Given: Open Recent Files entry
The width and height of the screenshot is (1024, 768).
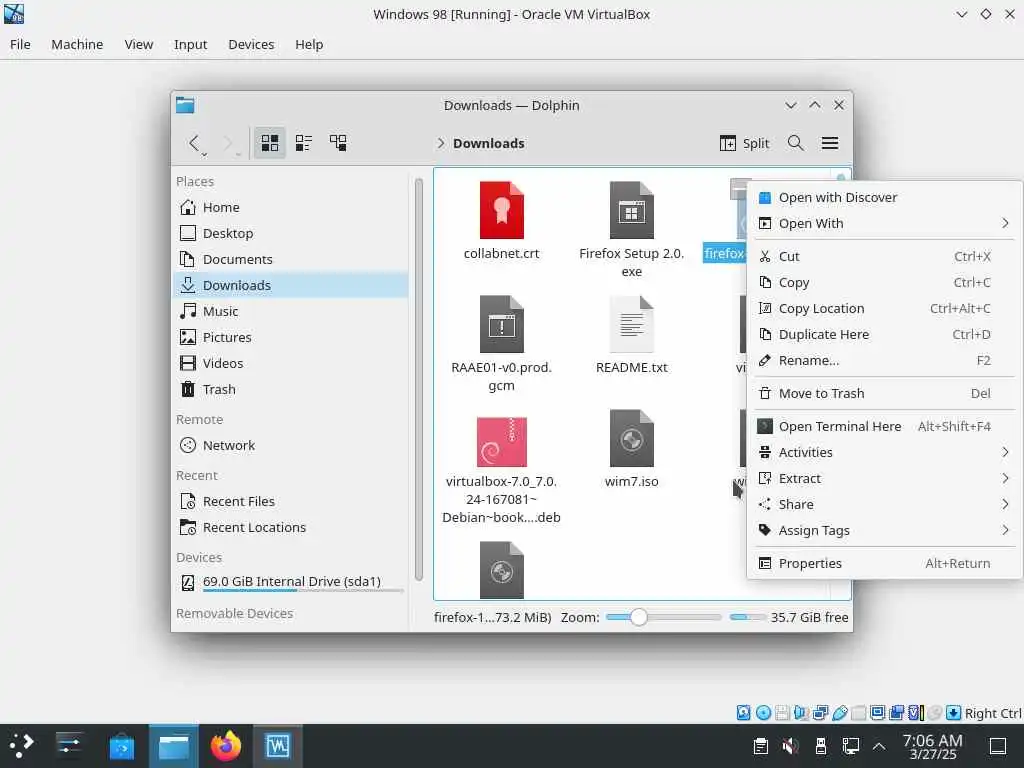Looking at the screenshot, I should click(x=291, y=502).
